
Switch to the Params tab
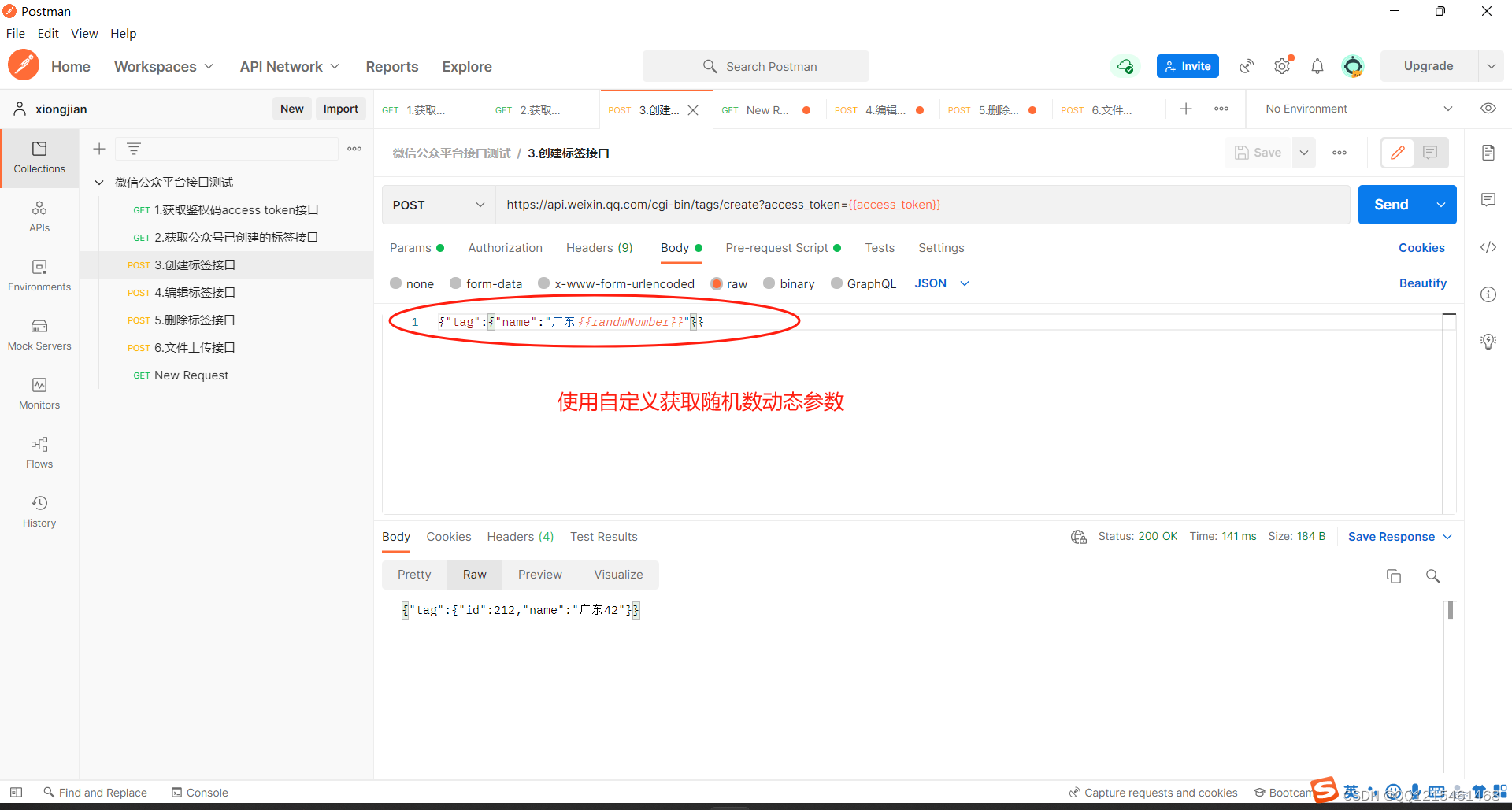pos(417,248)
